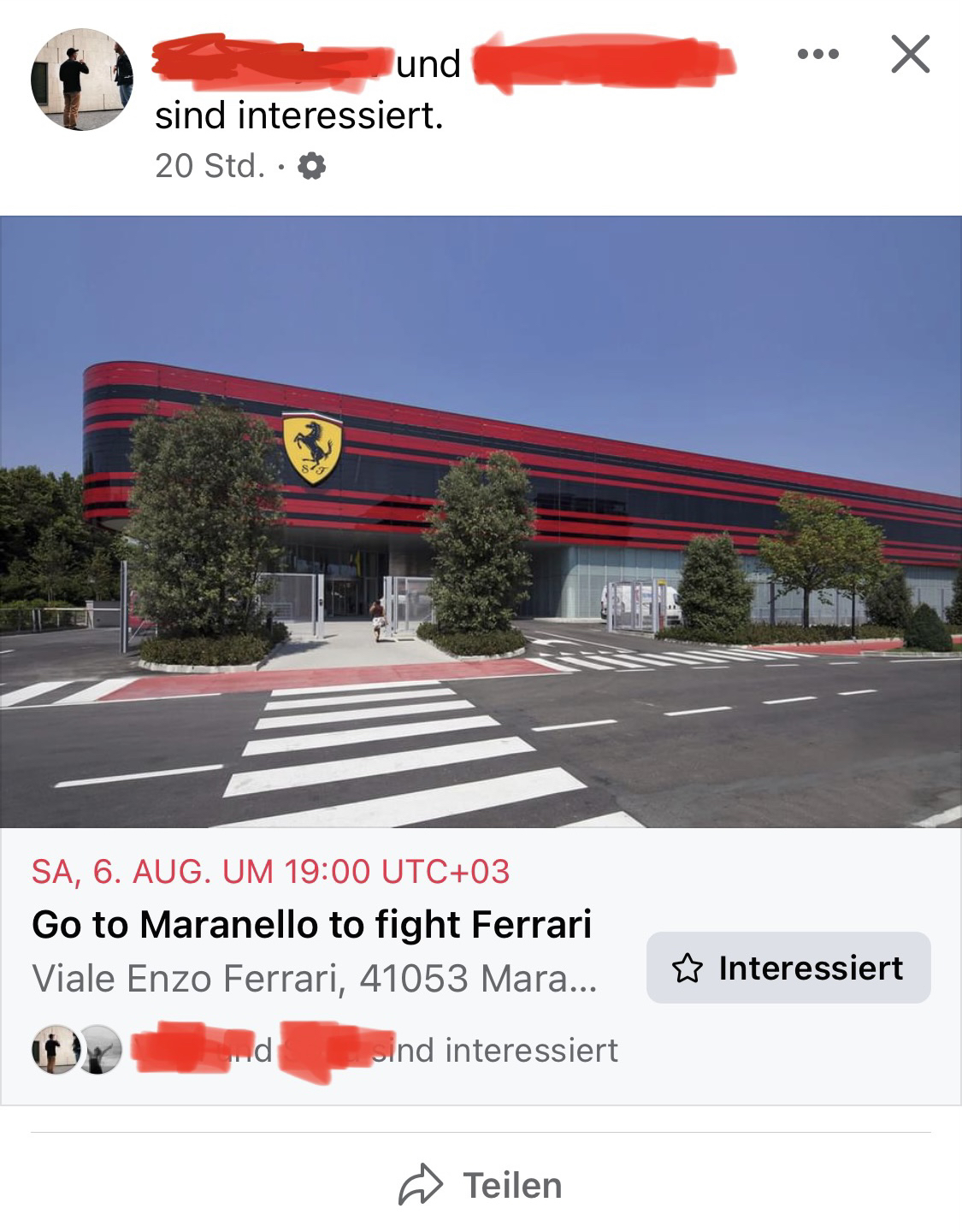
Task: Open the poster's round profile picture
Action: (82, 80)
